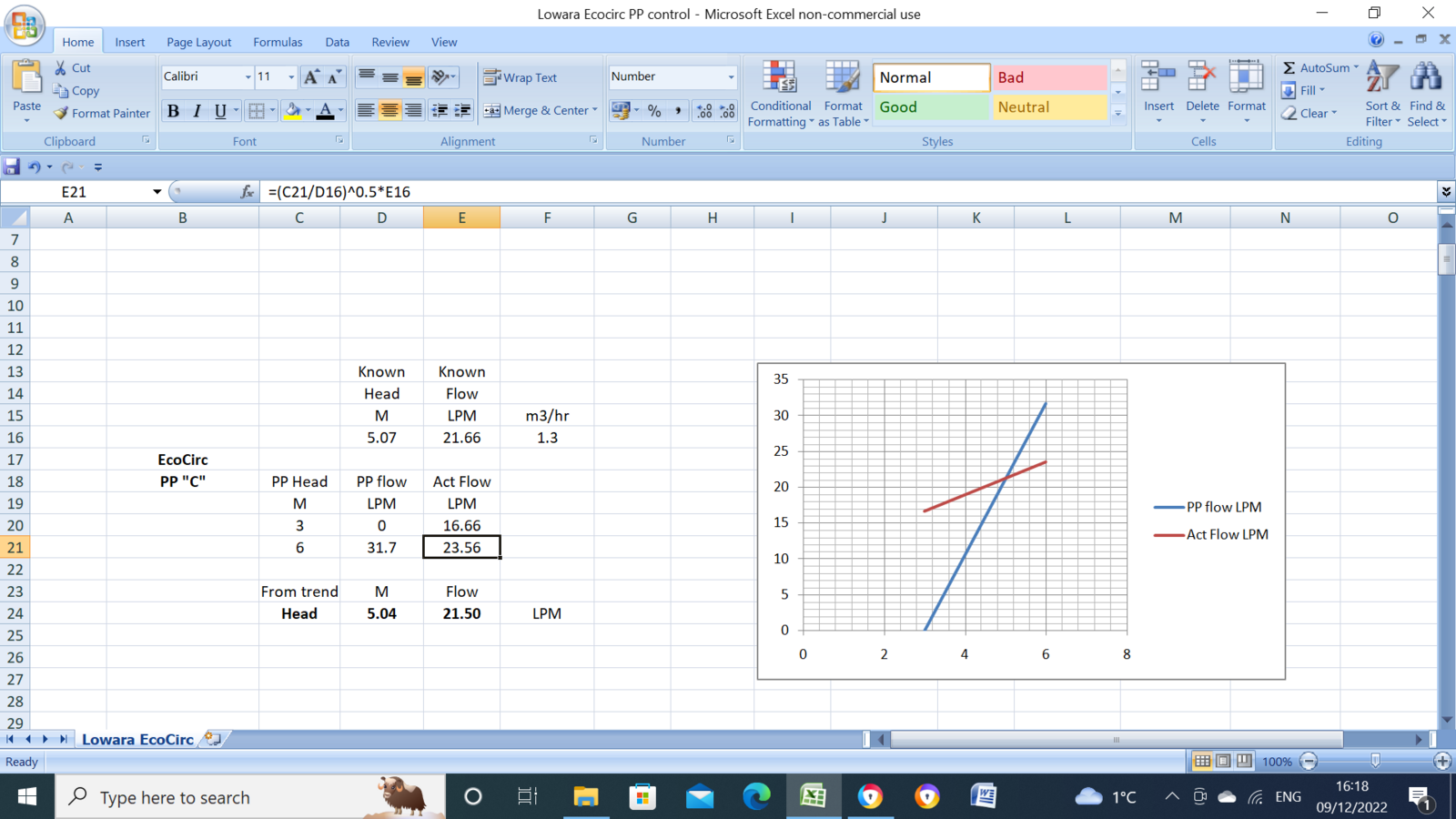Open the Formulas ribbon tab
This screenshot has width=1456, height=819.
(278, 42)
